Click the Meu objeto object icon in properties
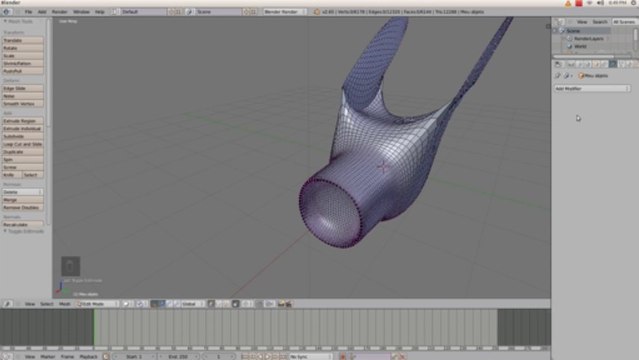 [582, 76]
